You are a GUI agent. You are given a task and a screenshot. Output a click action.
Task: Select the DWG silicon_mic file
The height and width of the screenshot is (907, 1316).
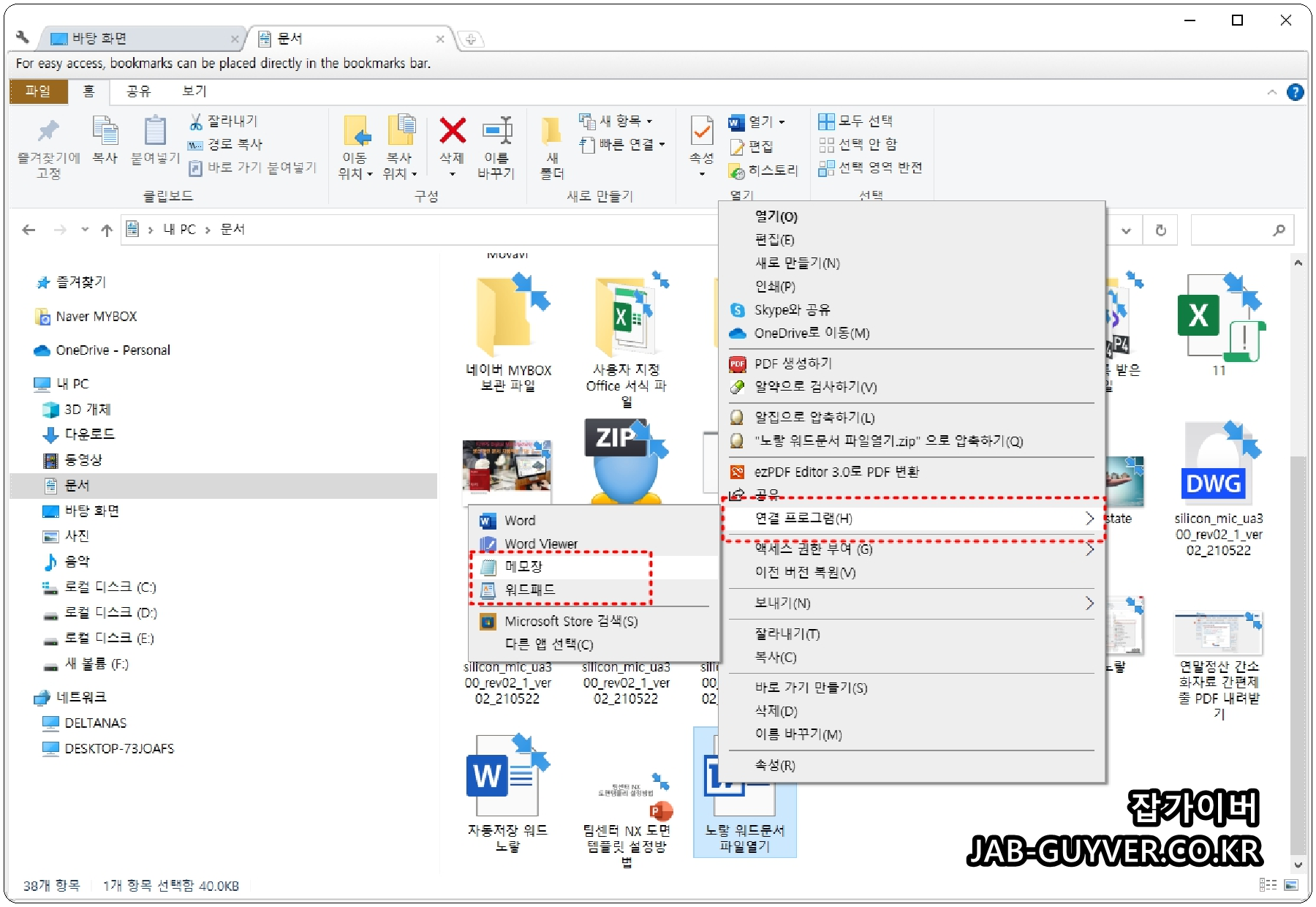tap(1218, 490)
